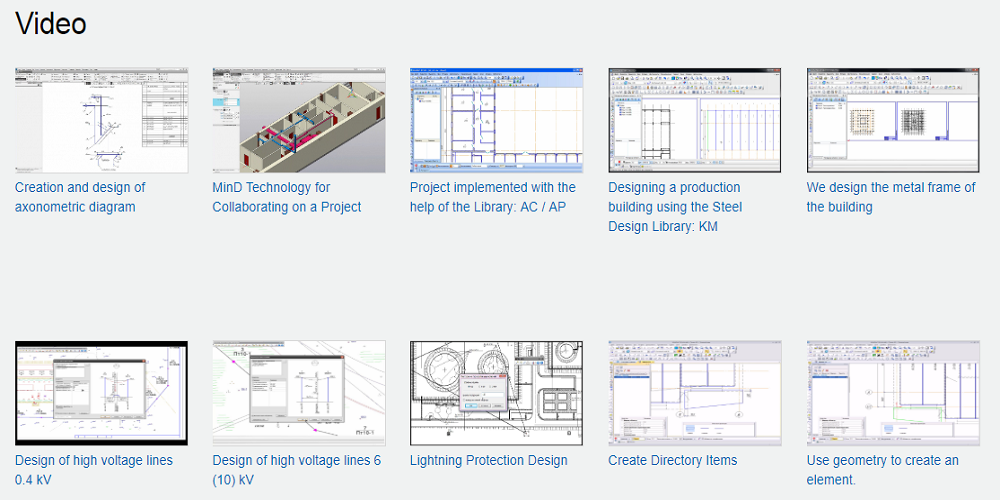Open the 6 (10) kV voltage lines thumbnail

(x=298, y=393)
